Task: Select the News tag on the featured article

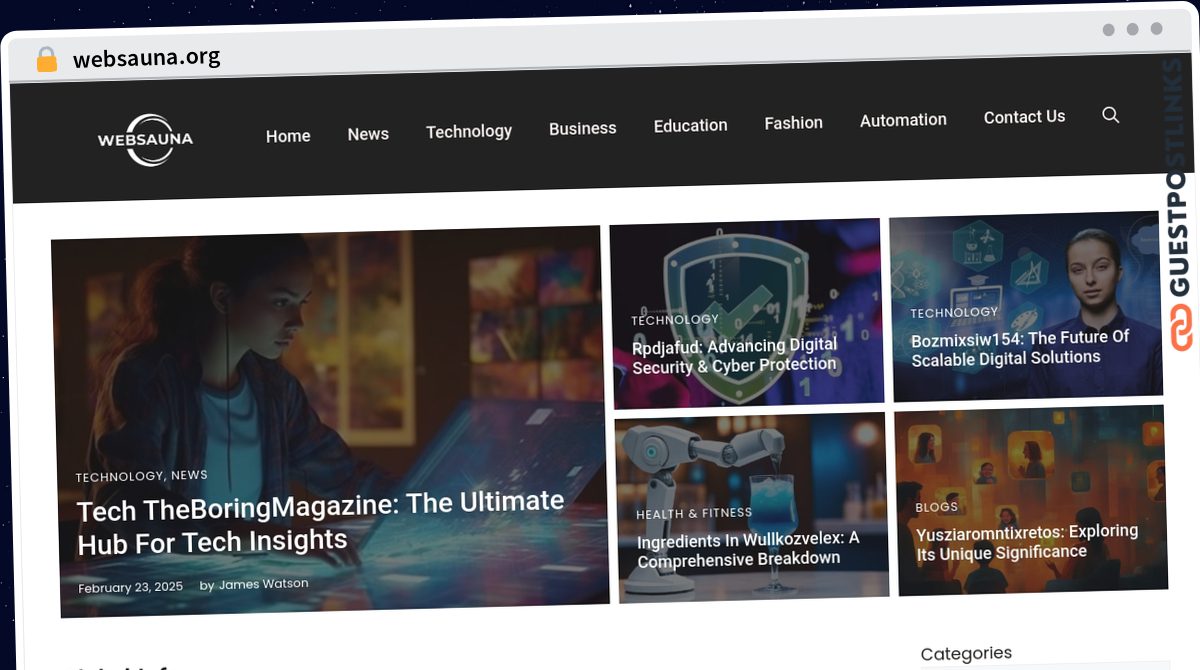Action: point(189,475)
